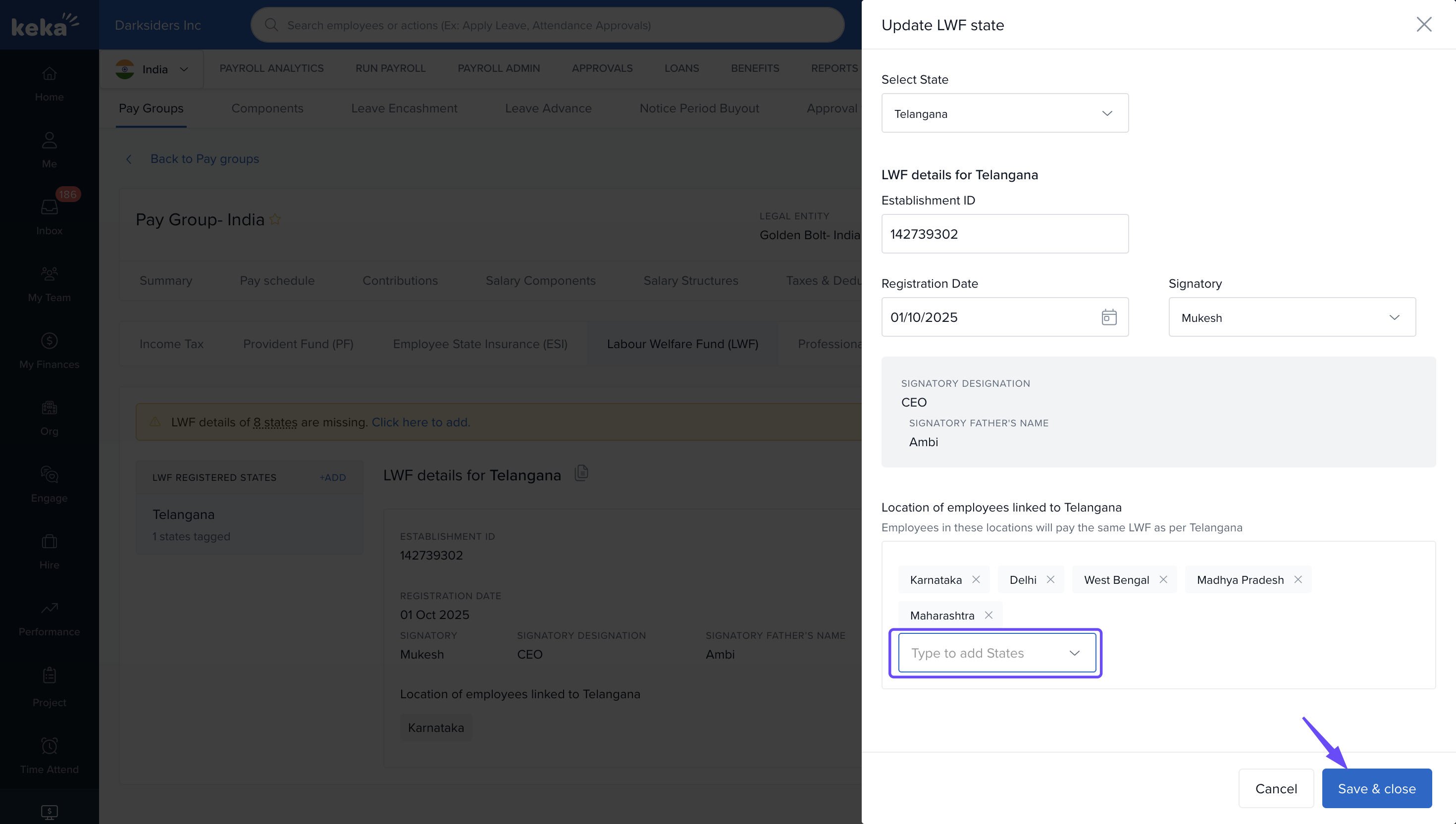The height and width of the screenshot is (824, 1456).
Task: Switch to the Contributions tab
Action: pos(400,281)
